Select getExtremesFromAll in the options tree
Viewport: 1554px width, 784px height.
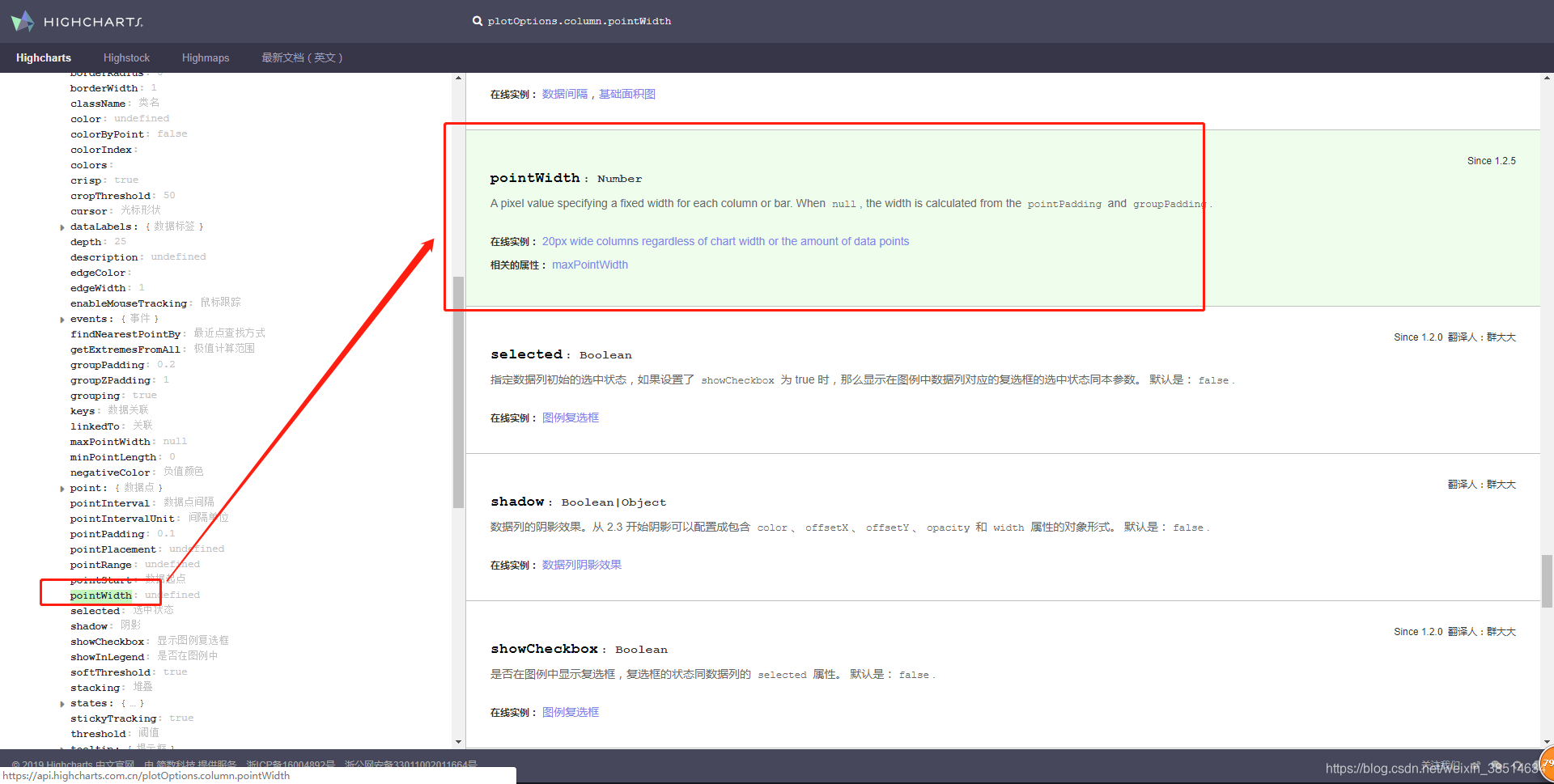click(x=125, y=350)
